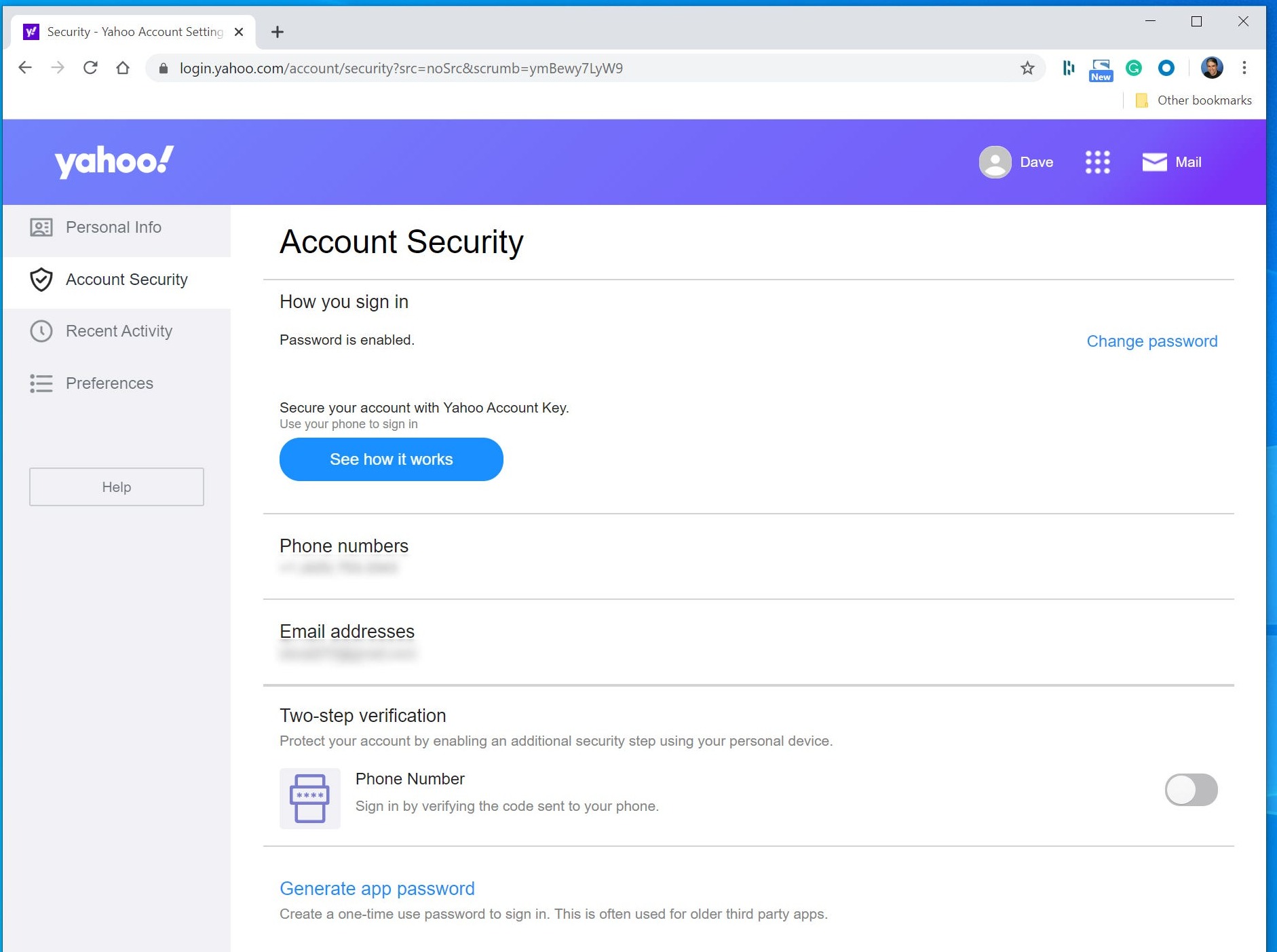Open the Chrome profile avatar
Image resolution: width=1277 pixels, height=952 pixels.
(x=1212, y=67)
